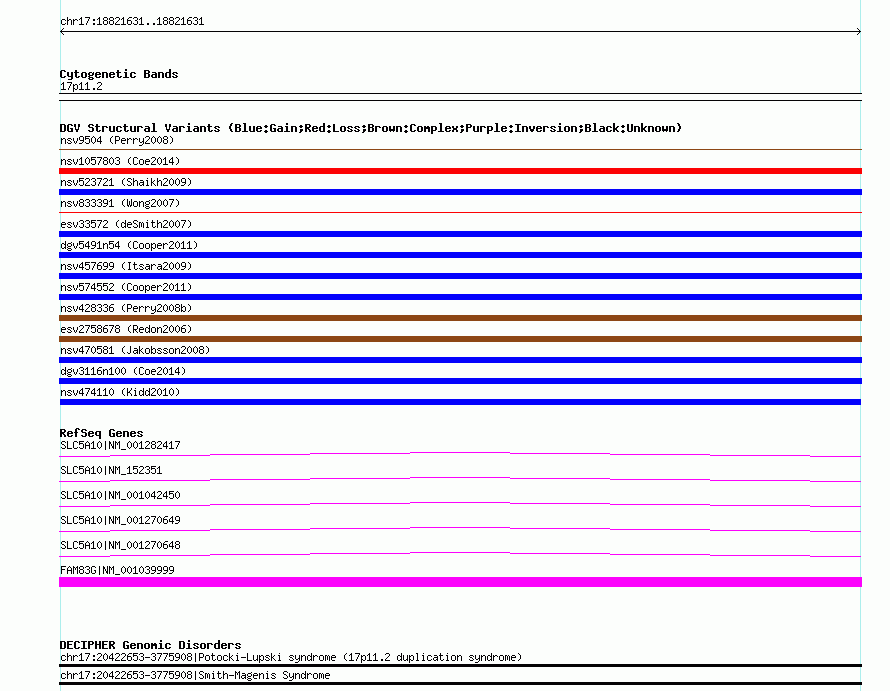Select the Smith-Magenis Syndrome entry
The height and width of the screenshot is (691, 890).
195,675
